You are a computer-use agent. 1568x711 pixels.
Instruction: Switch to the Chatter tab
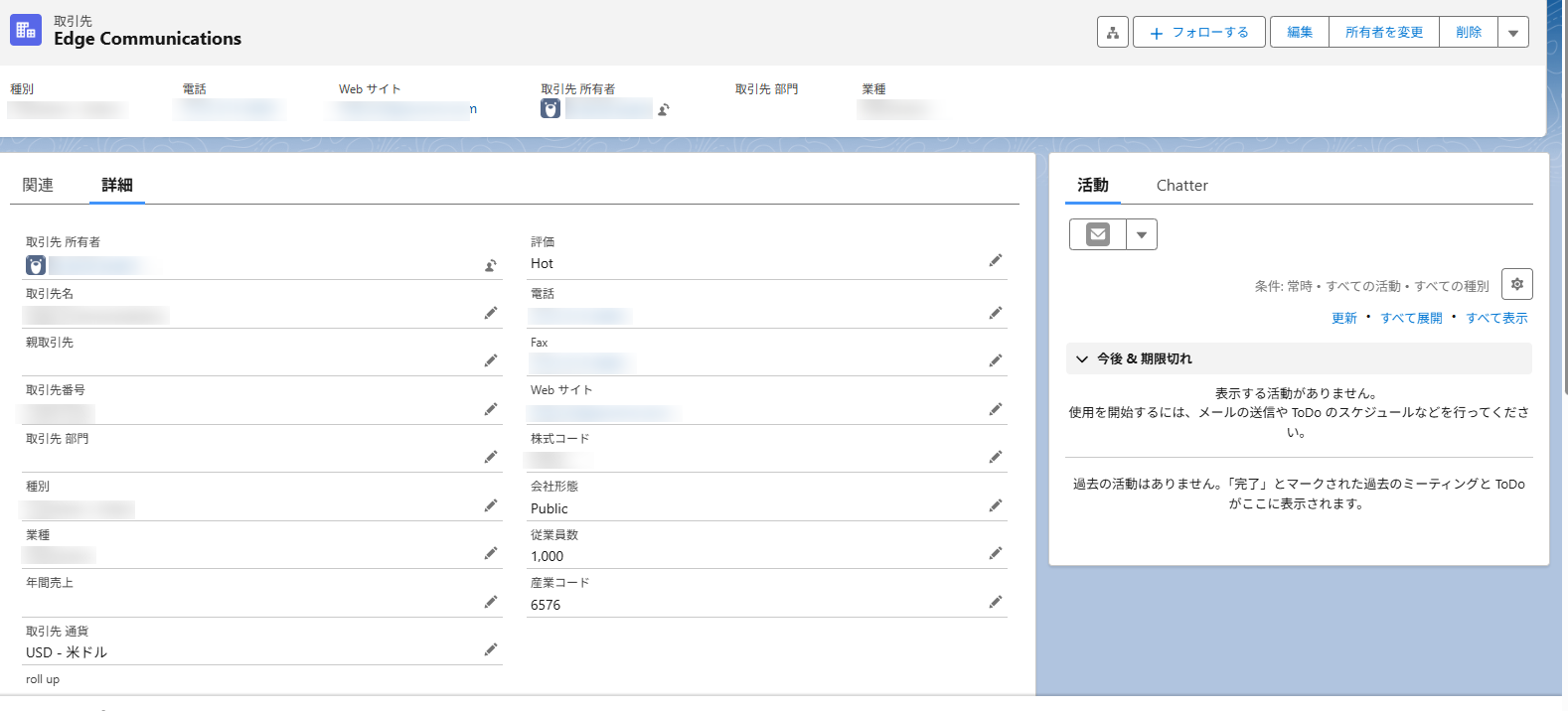pos(1182,185)
